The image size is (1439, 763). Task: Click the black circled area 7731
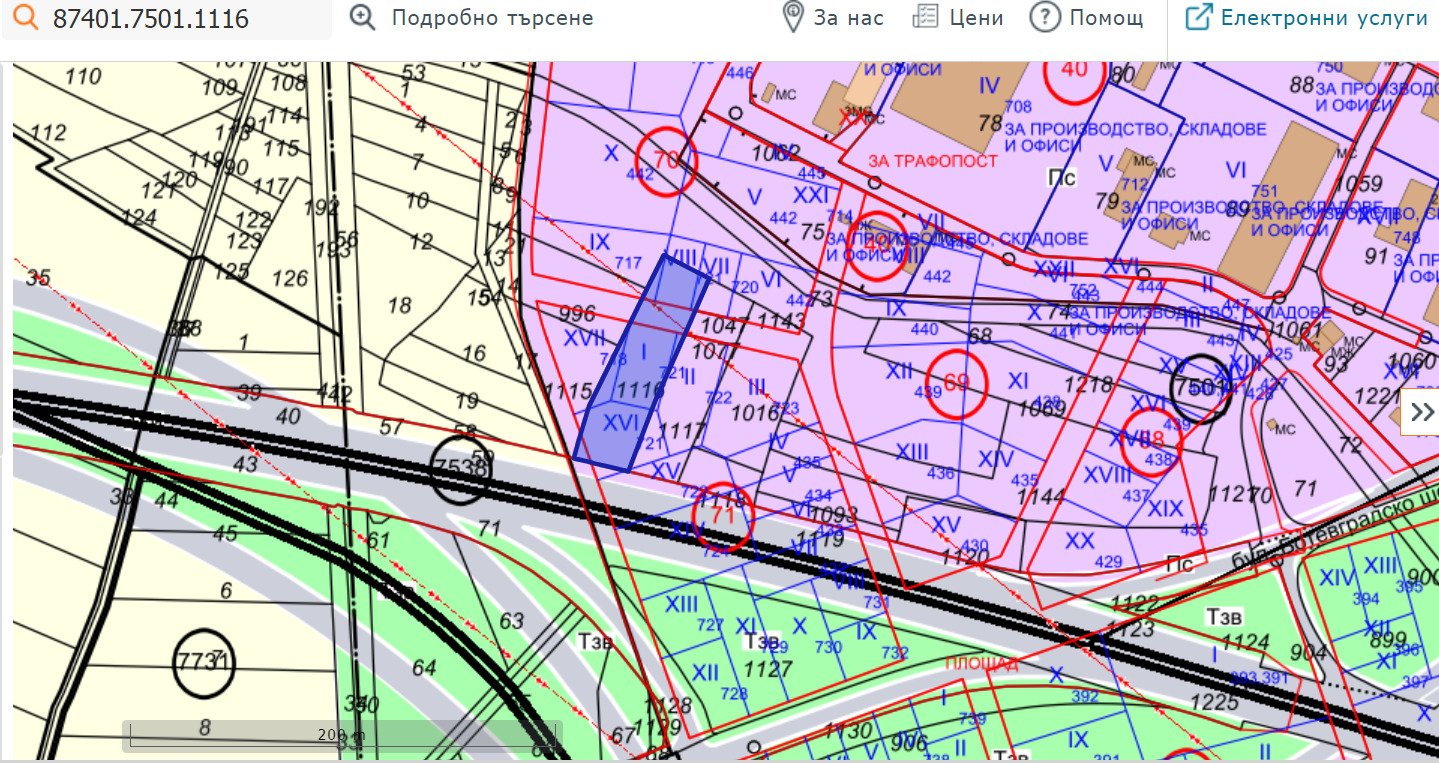coord(204,663)
